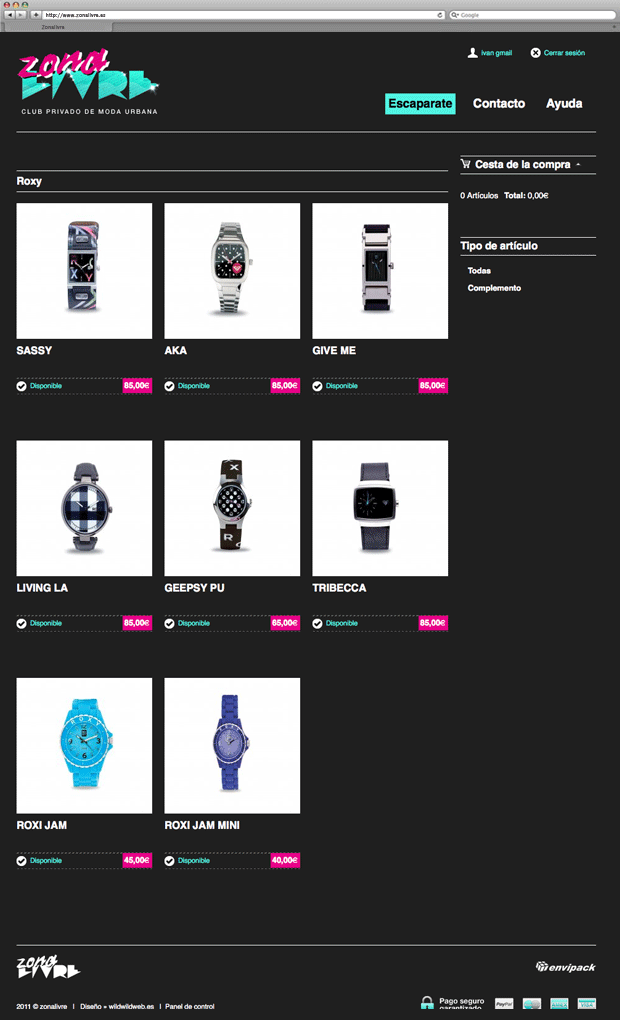Click the browser back arrow button

click(9, 14)
